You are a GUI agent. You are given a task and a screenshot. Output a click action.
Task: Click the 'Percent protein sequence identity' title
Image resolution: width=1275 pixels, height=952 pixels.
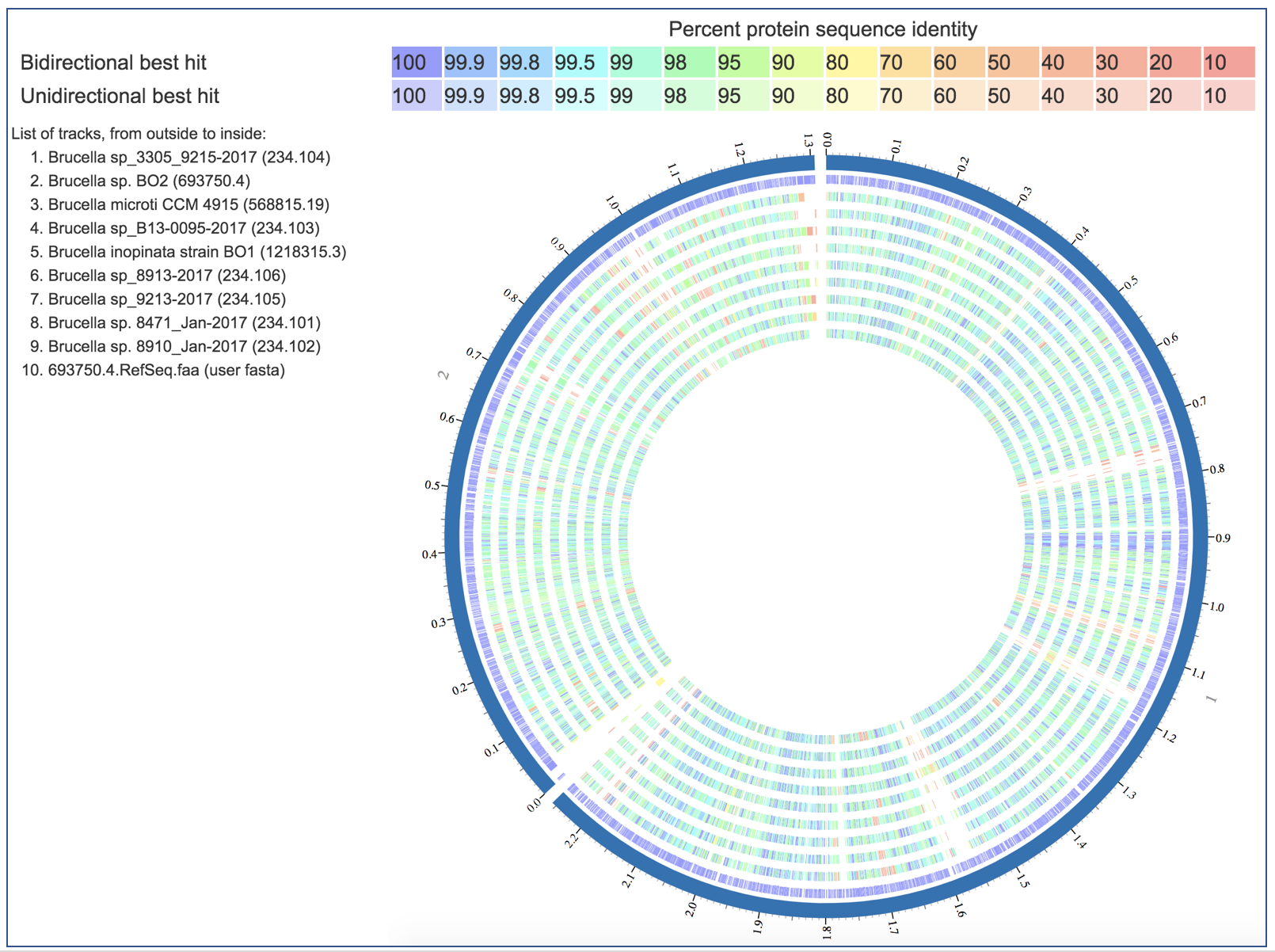tap(823, 29)
